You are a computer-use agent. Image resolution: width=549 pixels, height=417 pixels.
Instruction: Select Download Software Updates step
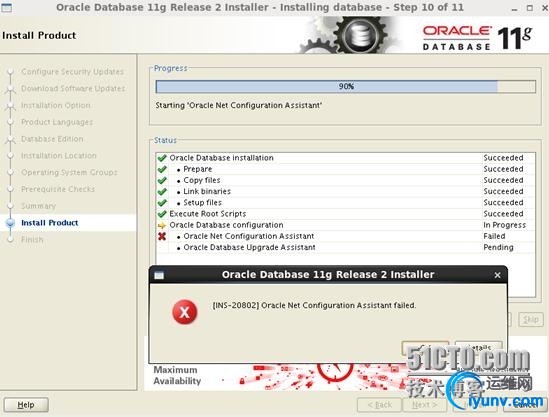pyautogui.click(x=73, y=89)
